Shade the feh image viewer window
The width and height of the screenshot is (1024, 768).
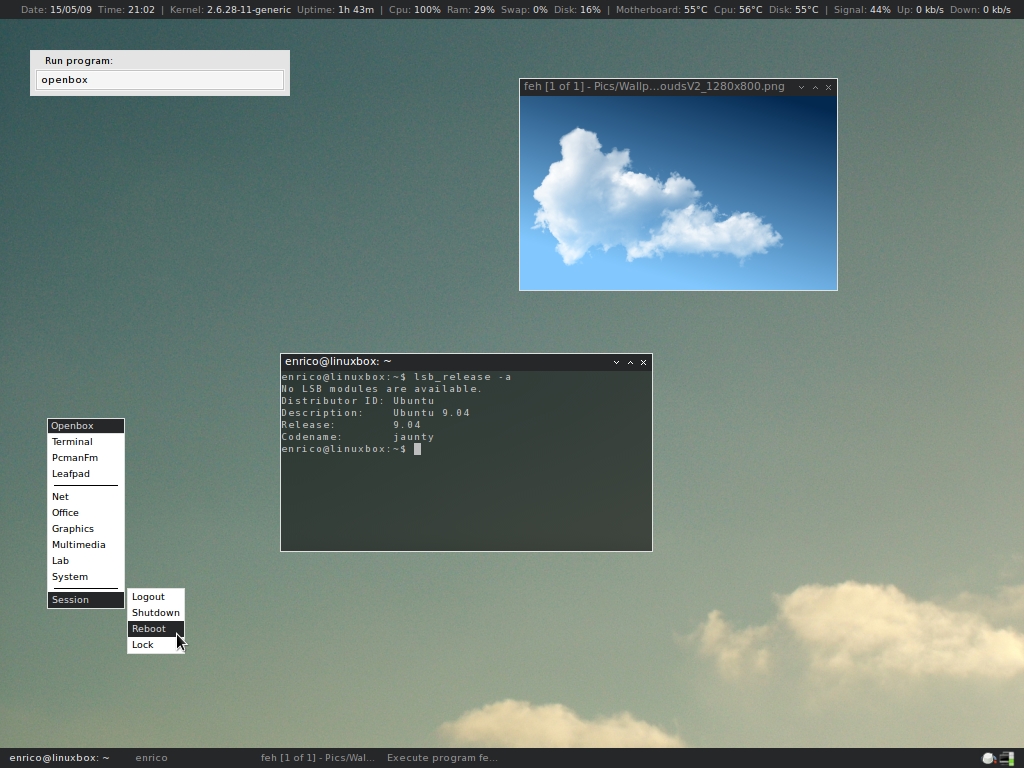pos(815,87)
